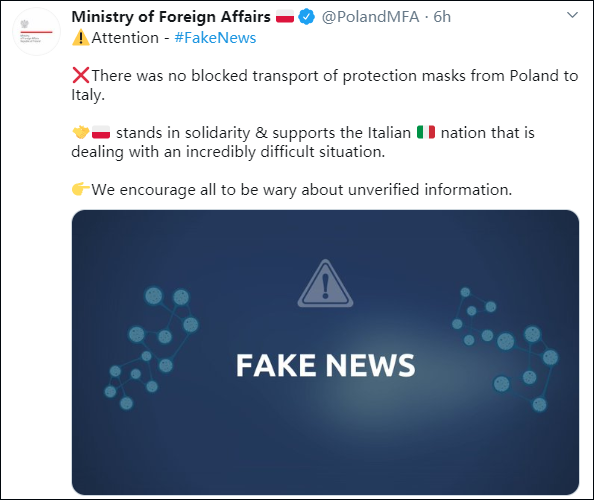This screenshot has width=594, height=500.
Task: Click the Polish flag emoji before 'stands in solidarity'
Action: pos(101,132)
